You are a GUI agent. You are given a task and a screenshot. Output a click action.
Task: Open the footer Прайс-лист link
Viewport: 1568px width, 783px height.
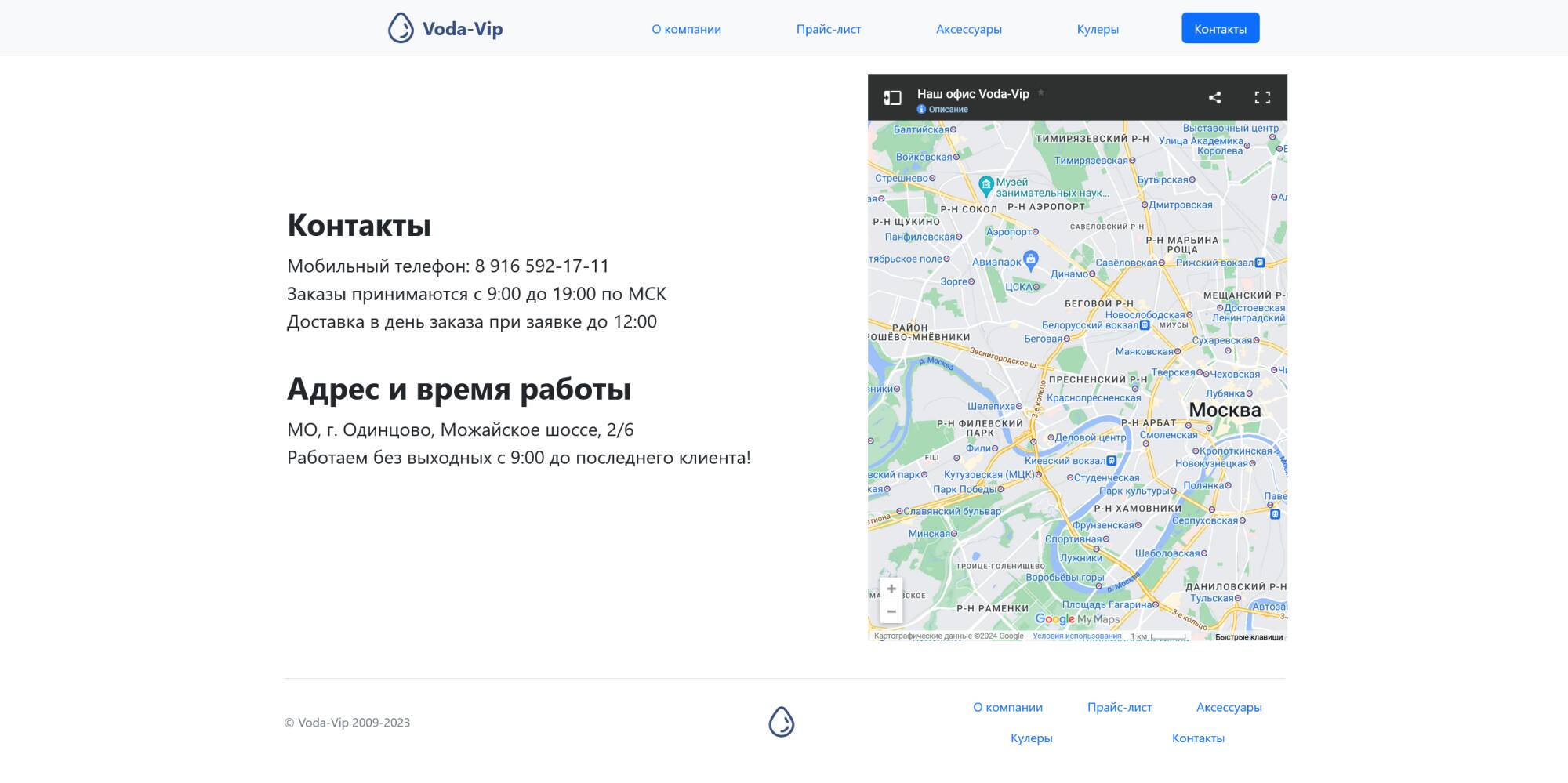click(x=1120, y=707)
